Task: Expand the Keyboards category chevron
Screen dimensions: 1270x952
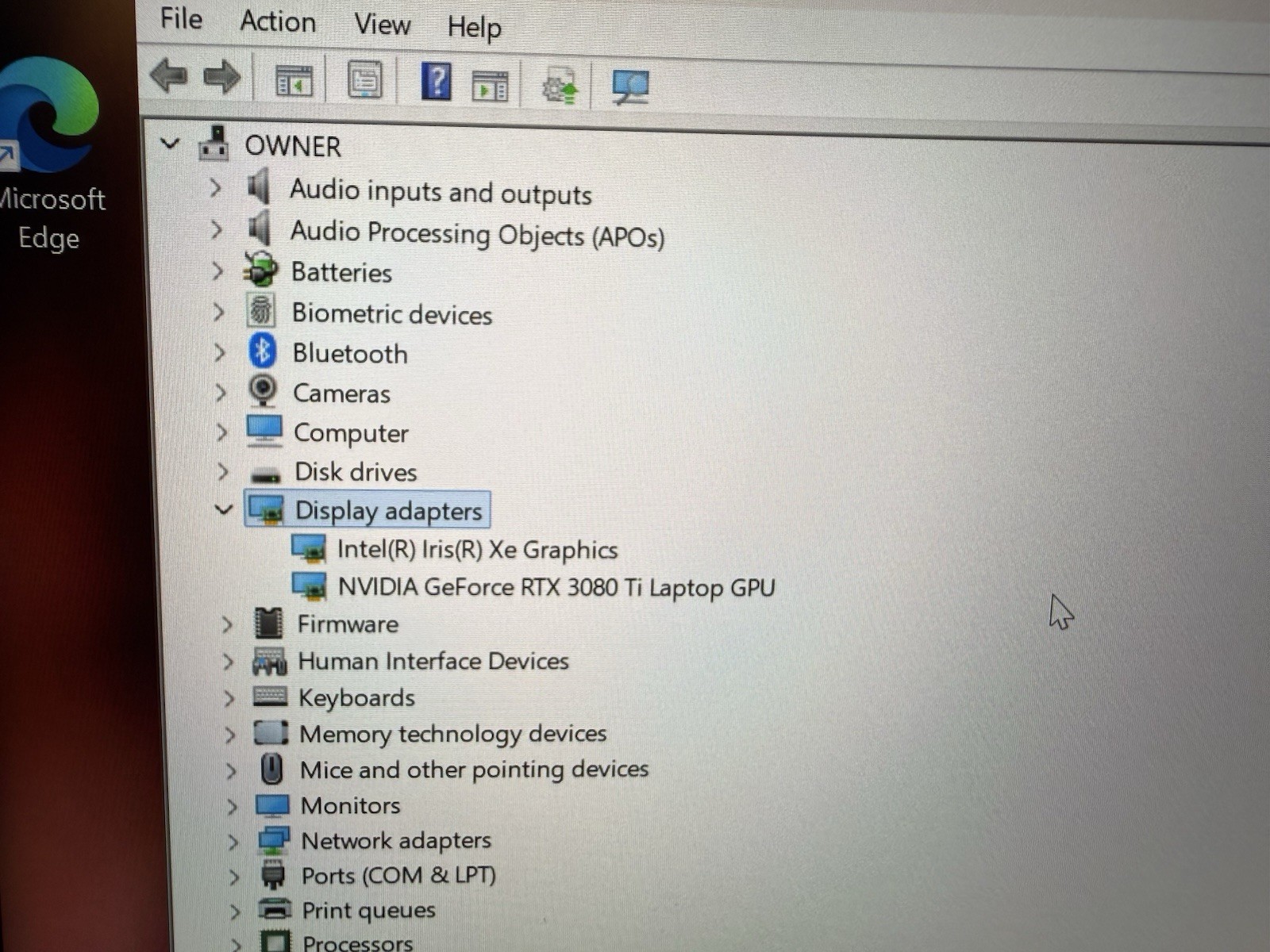Action: (x=229, y=698)
